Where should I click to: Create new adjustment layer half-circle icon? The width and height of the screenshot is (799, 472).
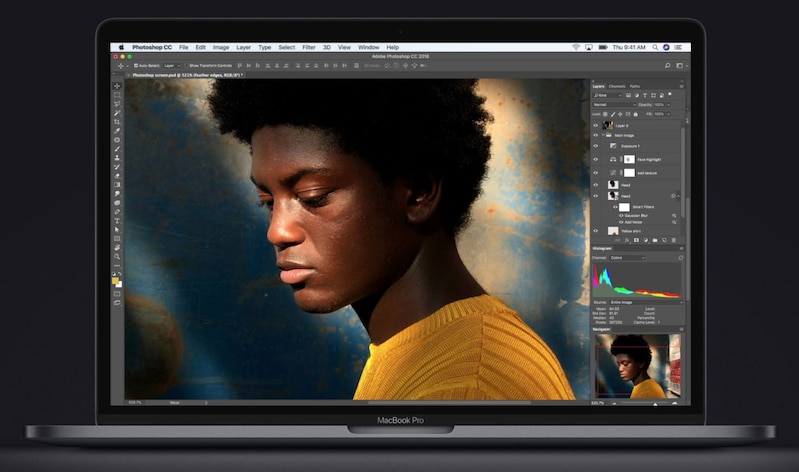click(646, 240)
